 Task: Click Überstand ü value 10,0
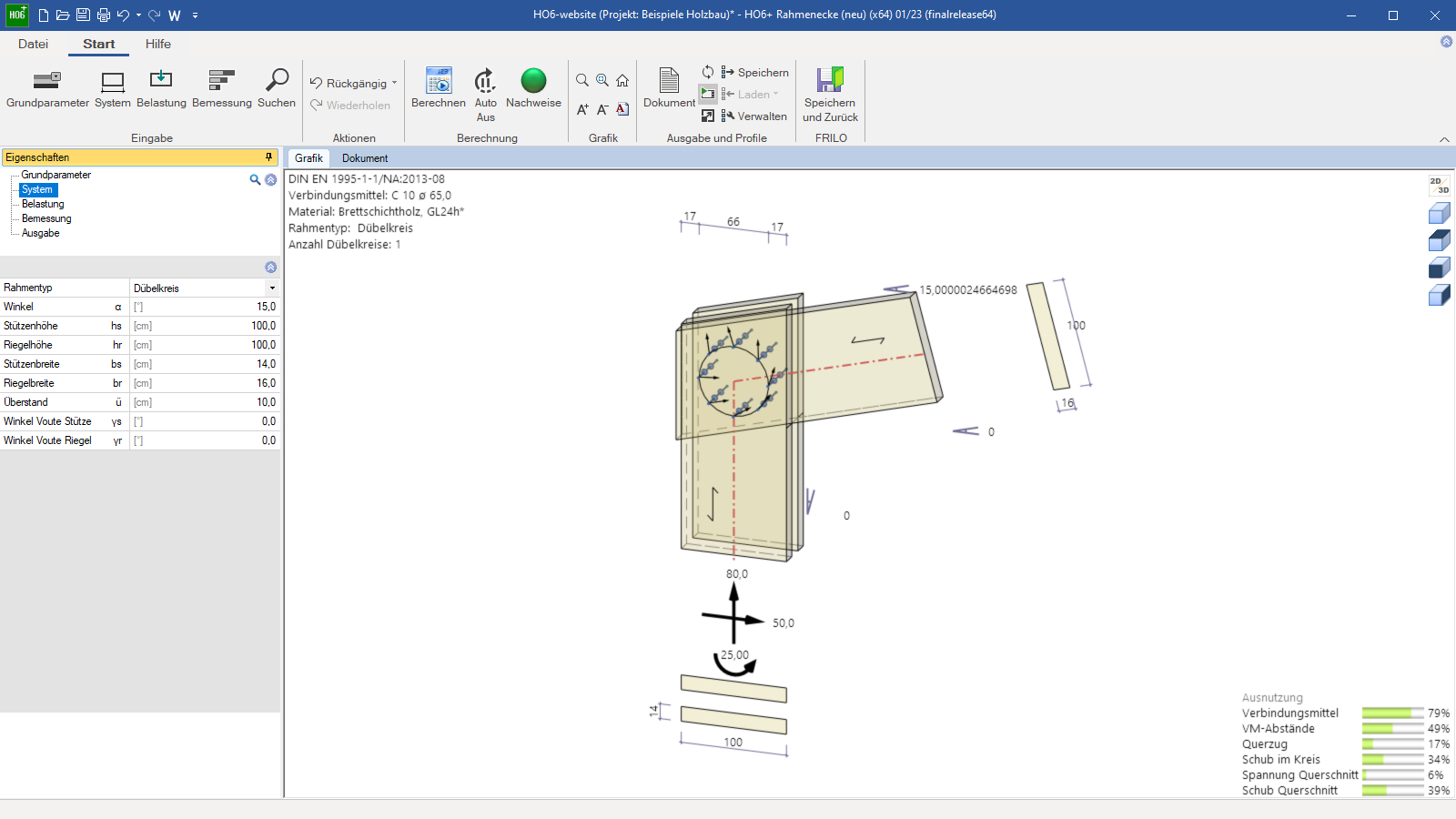pyautogui.click(x=205, y=402)
